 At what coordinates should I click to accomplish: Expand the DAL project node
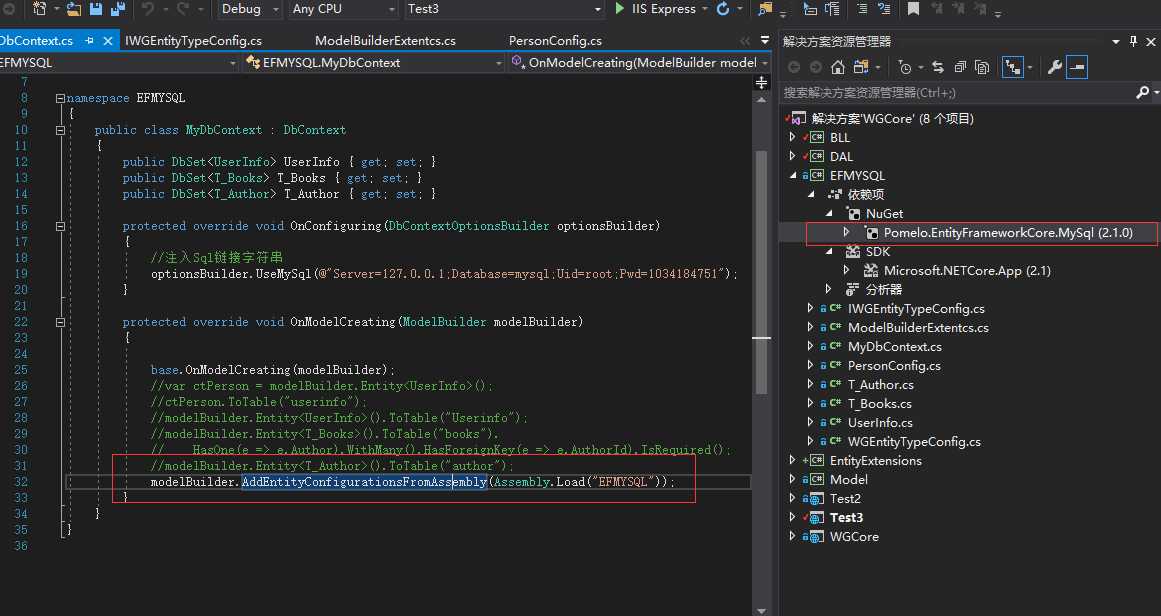pyautogui.click(x=792, y=156)
